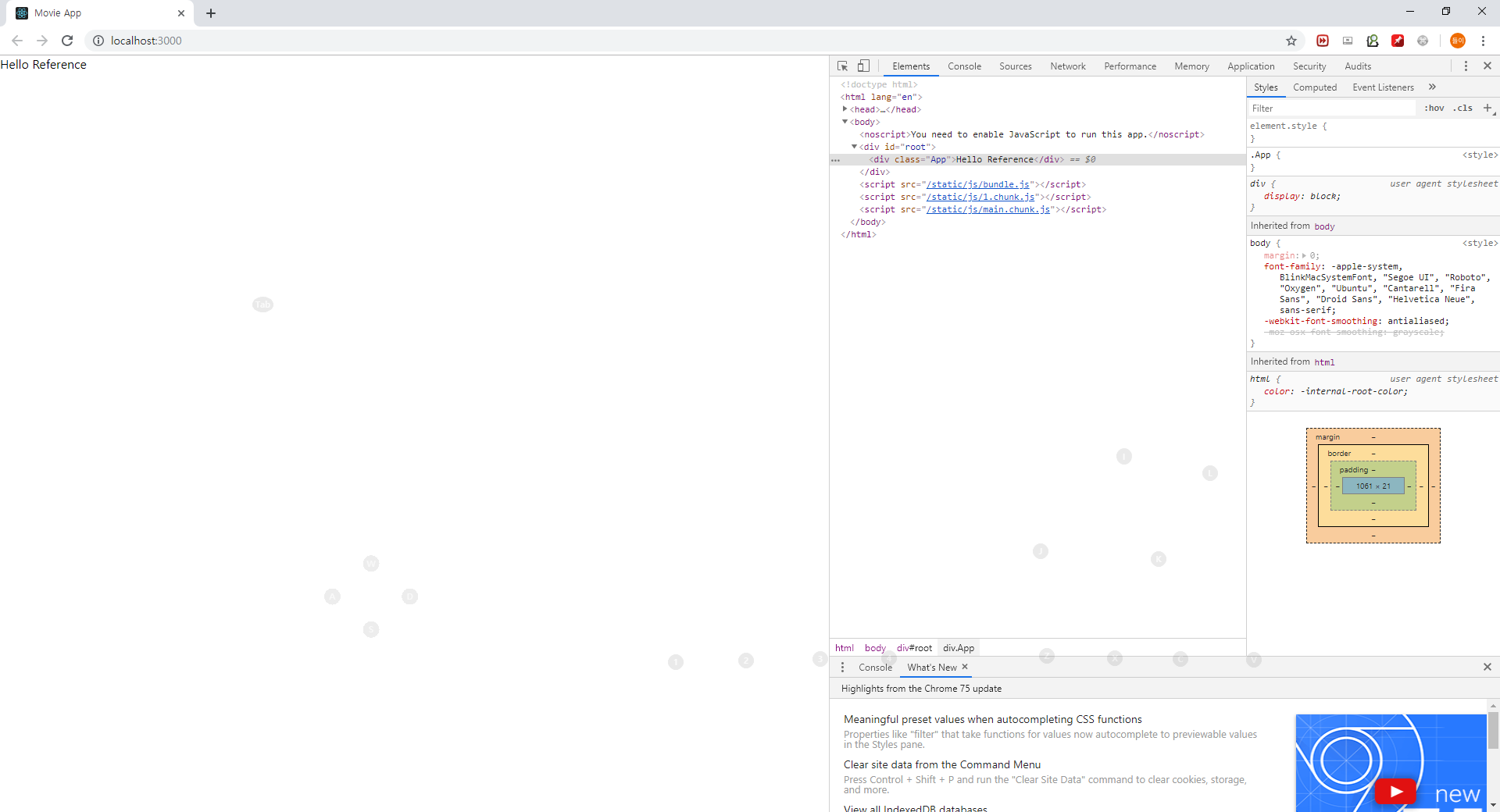Select html in the breadcrumb bar

click(x=845, y=648)
